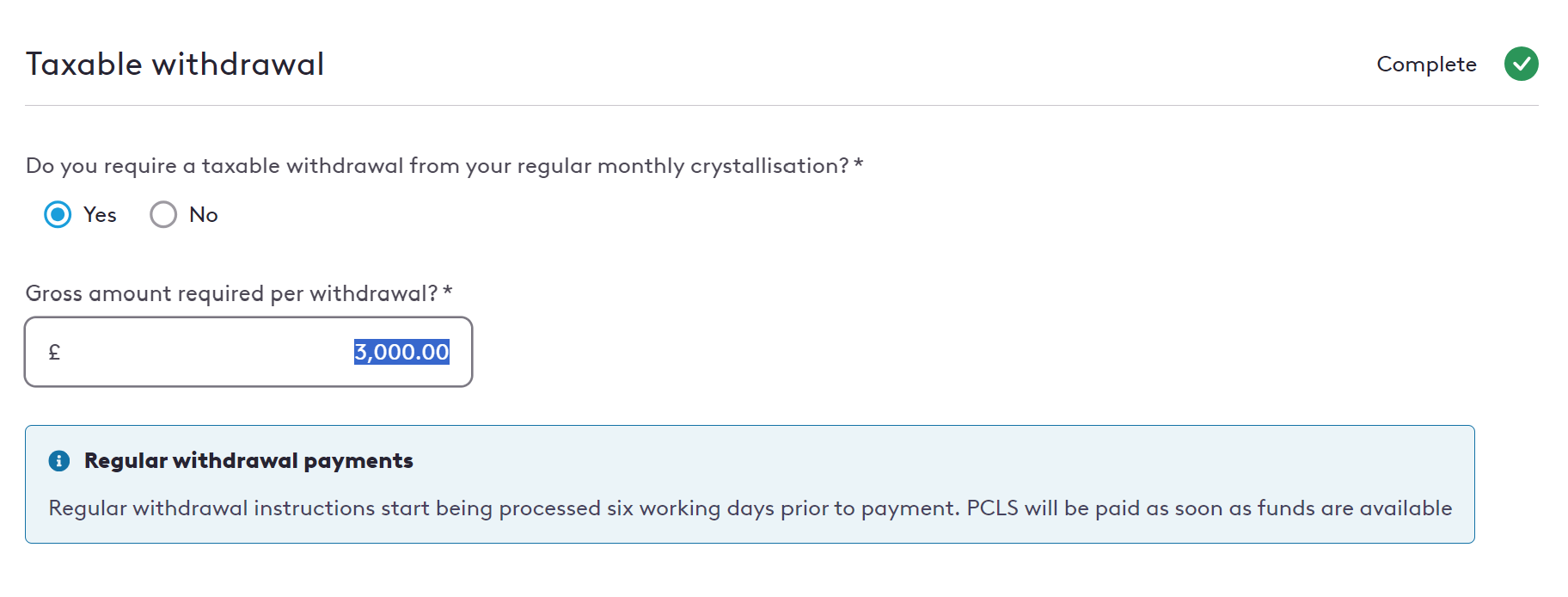Click the green Complete checkmark icon

coord(1521,64)
